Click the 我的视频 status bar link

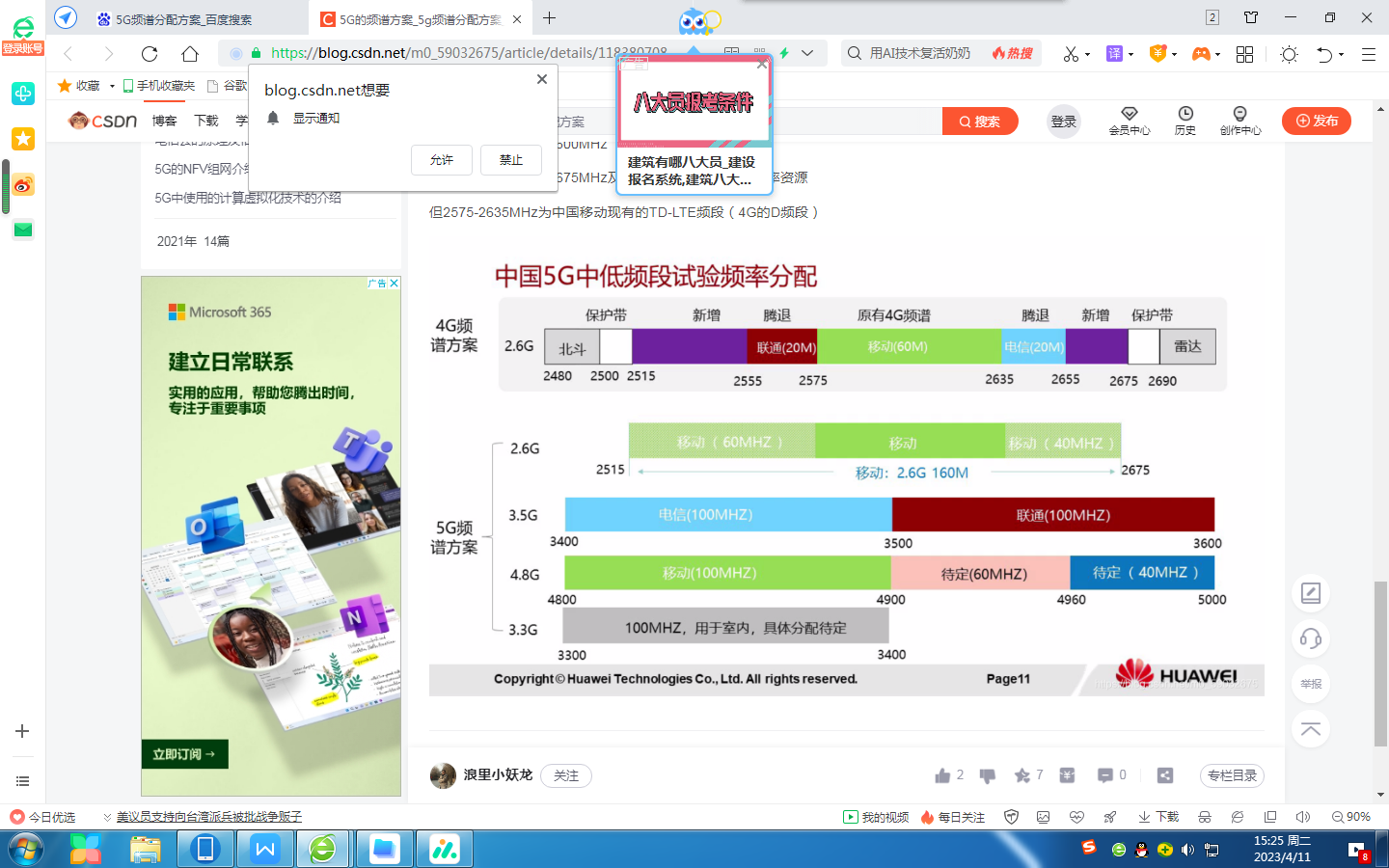click(x=876, y=817)
